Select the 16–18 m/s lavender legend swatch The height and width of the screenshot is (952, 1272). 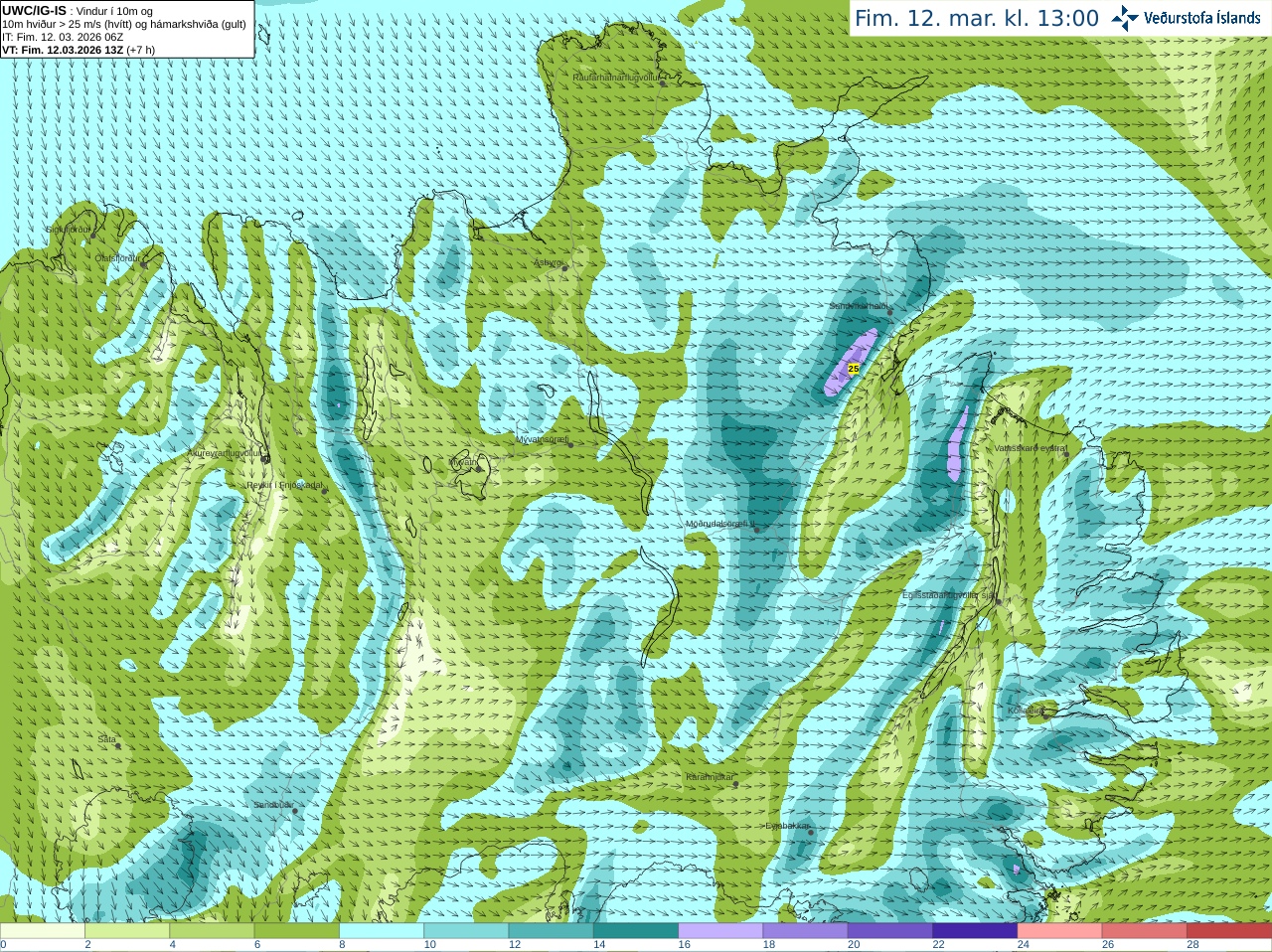pos(720,931)
